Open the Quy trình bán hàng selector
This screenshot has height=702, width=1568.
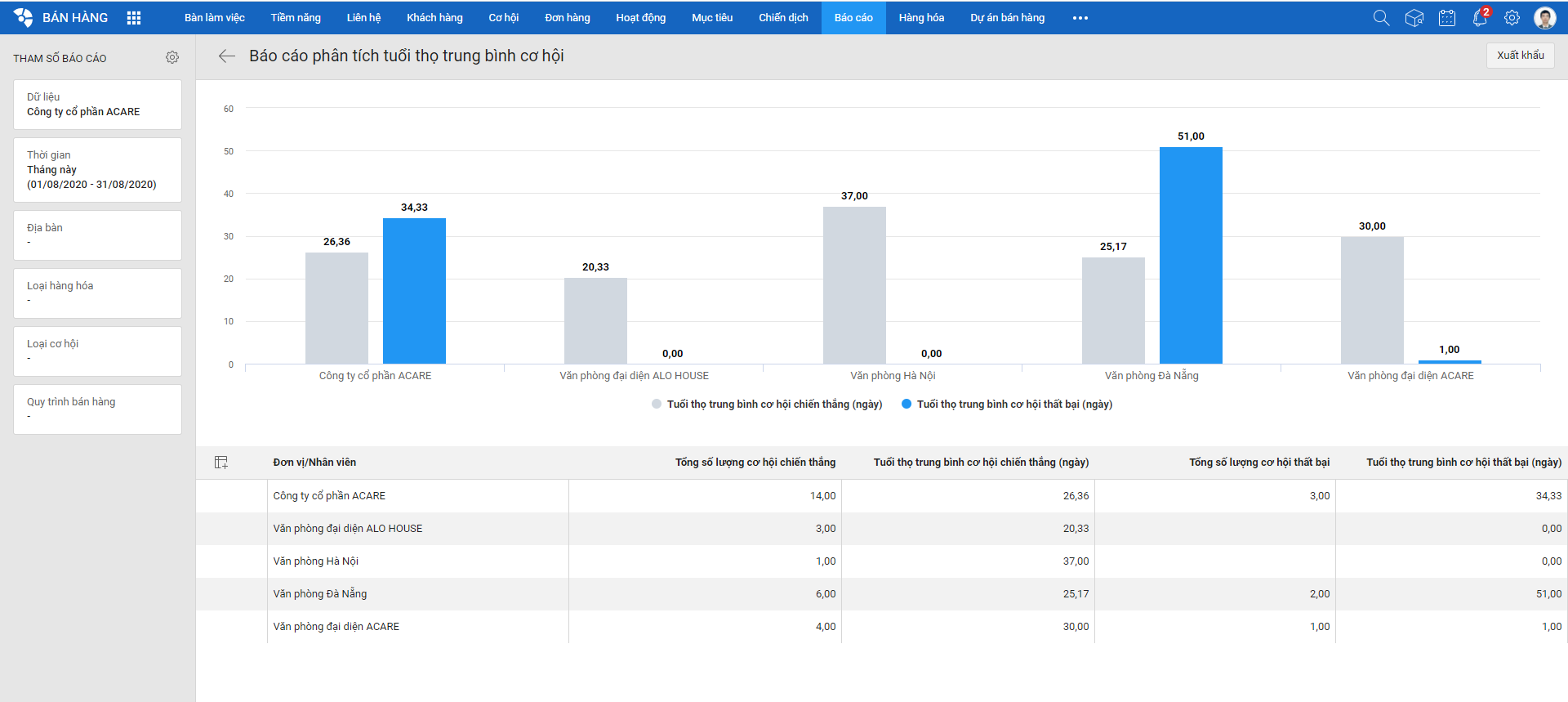(x=97, y=409)
